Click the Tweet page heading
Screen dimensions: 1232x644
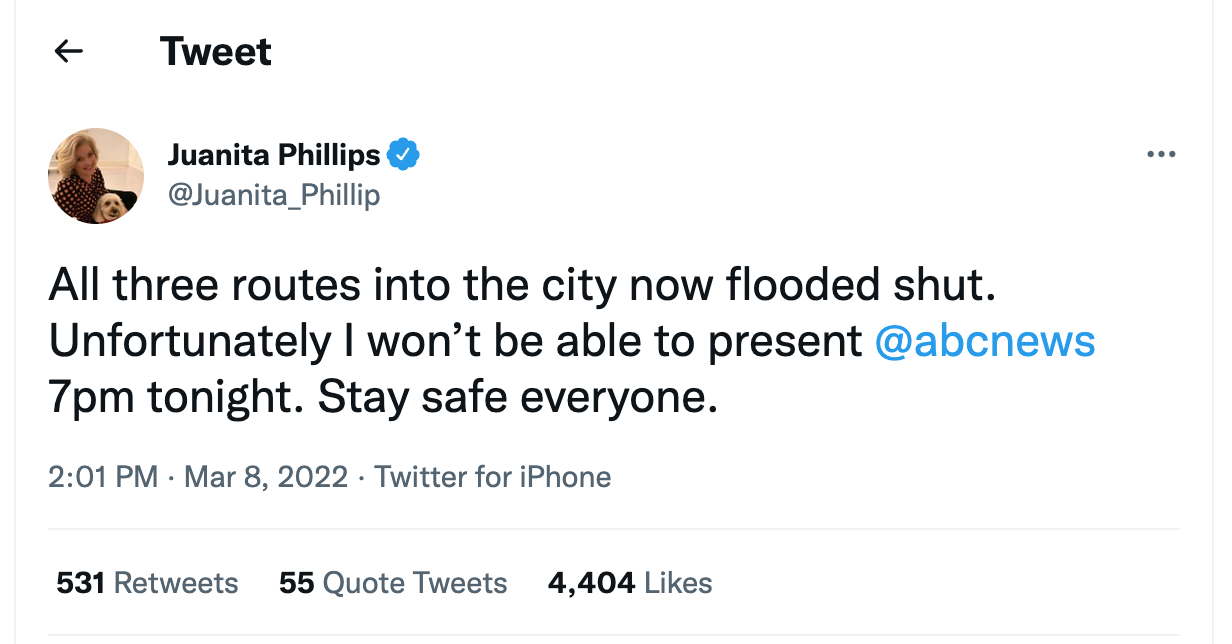(x=215, y=52)
